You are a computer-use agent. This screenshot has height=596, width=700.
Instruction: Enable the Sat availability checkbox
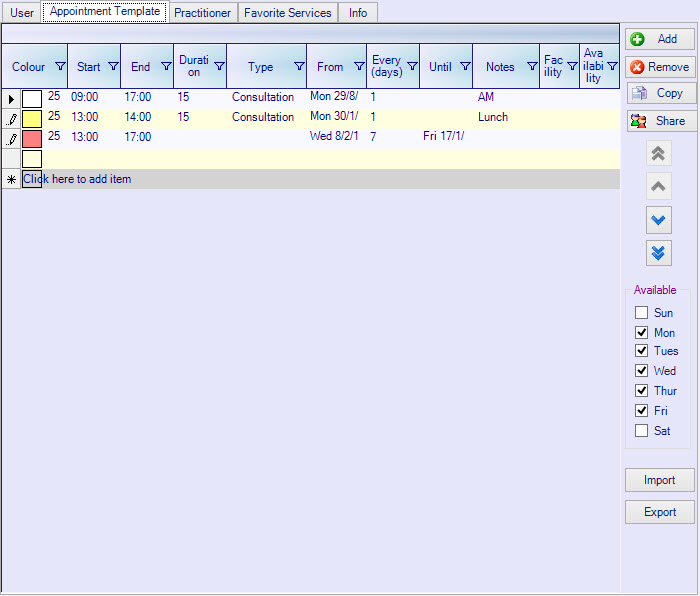642,431
